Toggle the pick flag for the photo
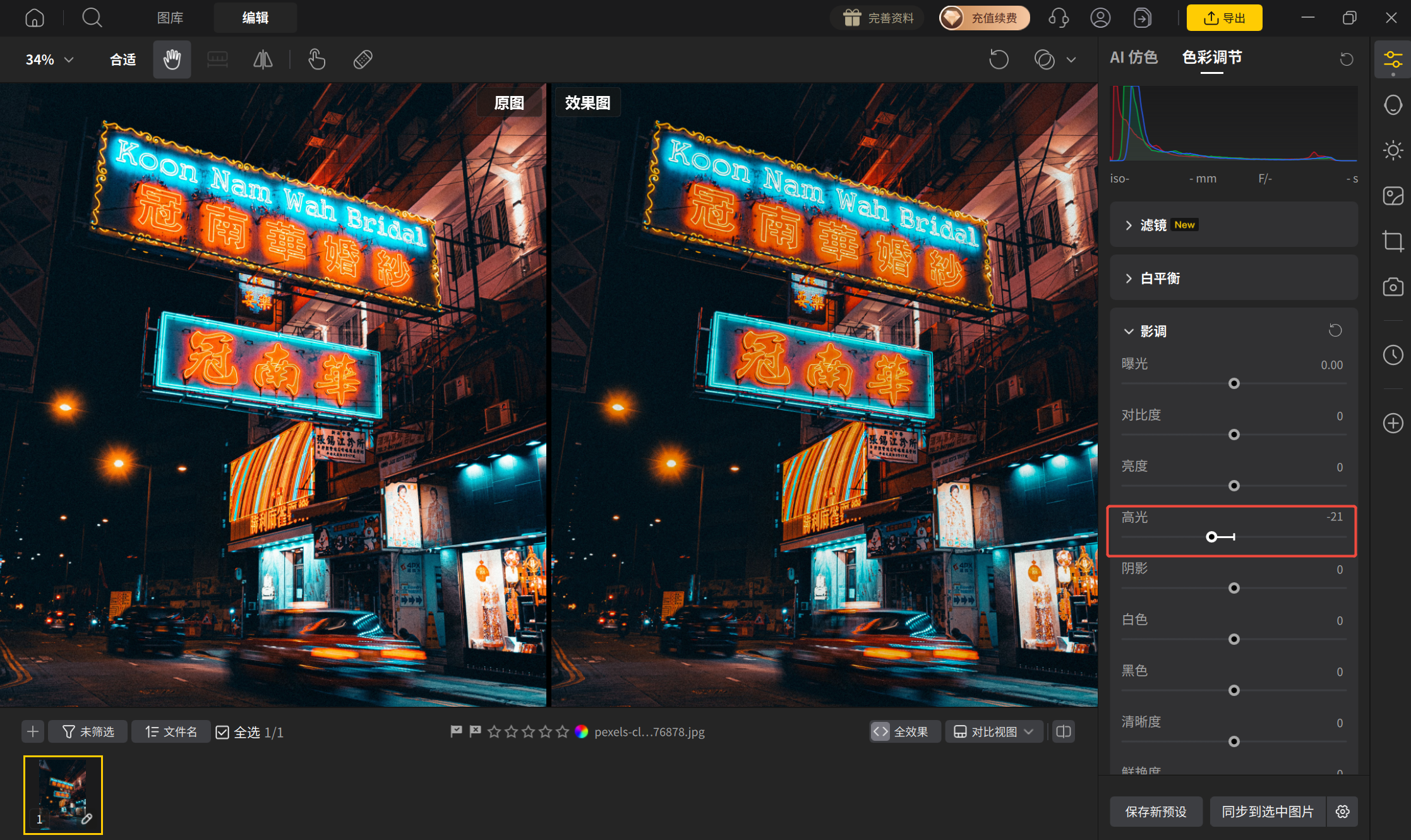The height and width of the screenshot is (840, 1411). 456,731
